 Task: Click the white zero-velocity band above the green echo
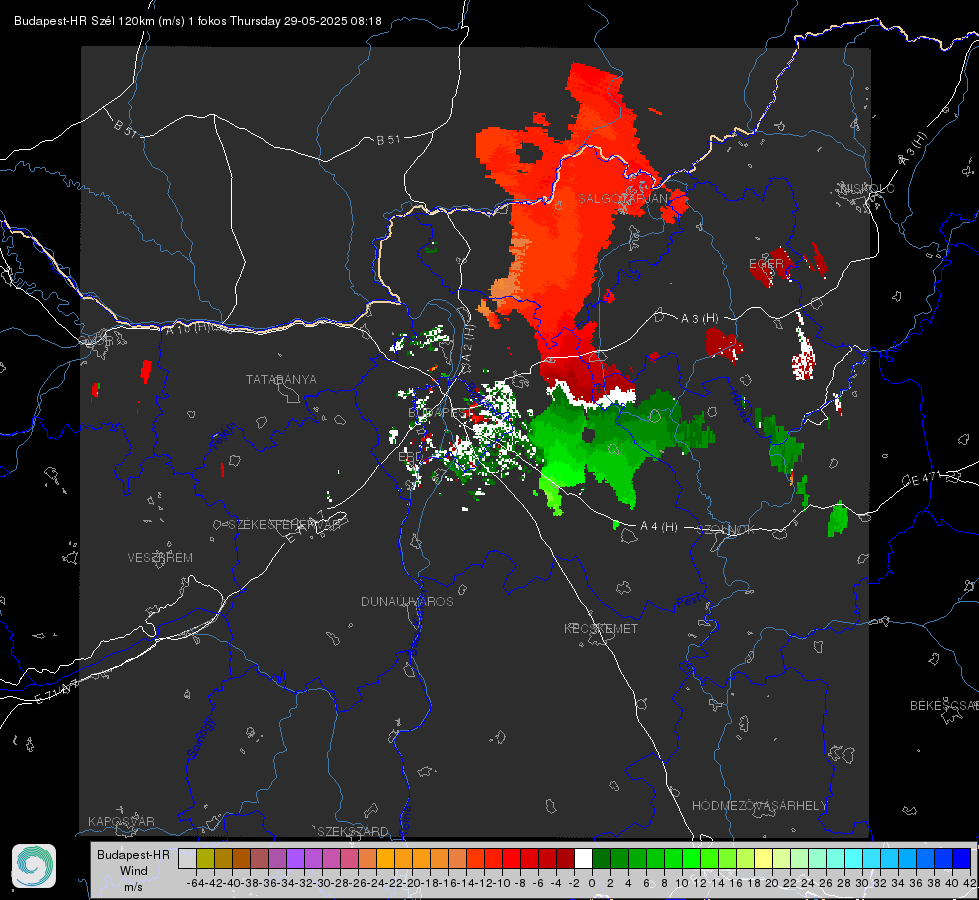[592, 396]
